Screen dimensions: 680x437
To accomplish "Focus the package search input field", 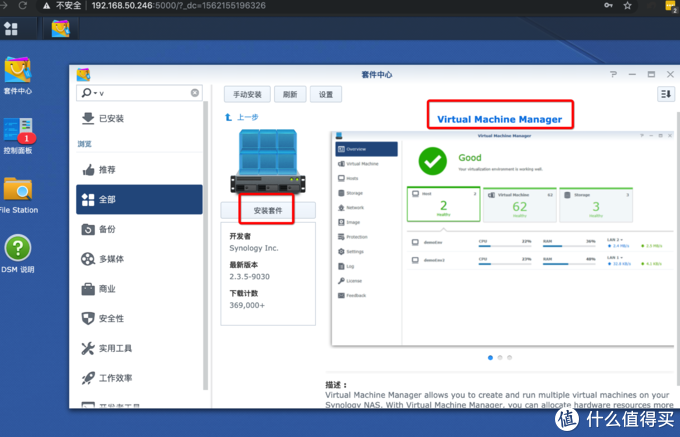I will point(139,93).
